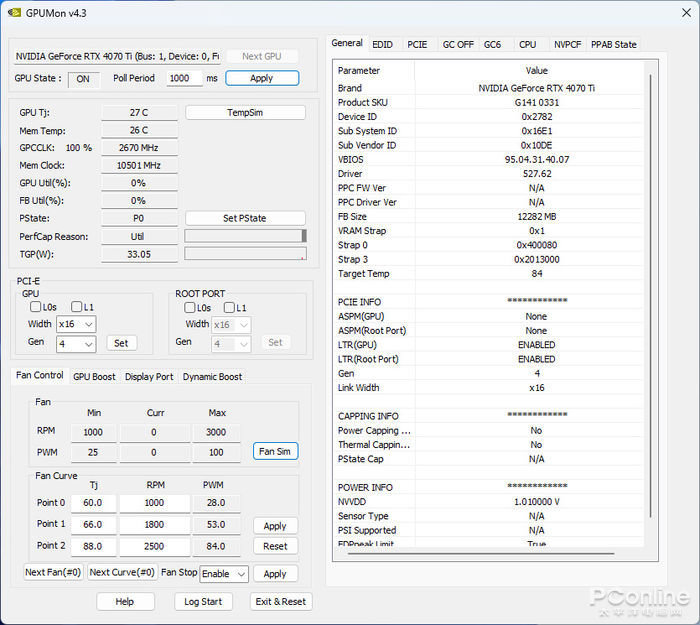Click the Next Curve(#0) button
This screenshot has width=700, height=625.
pos(122,573)
